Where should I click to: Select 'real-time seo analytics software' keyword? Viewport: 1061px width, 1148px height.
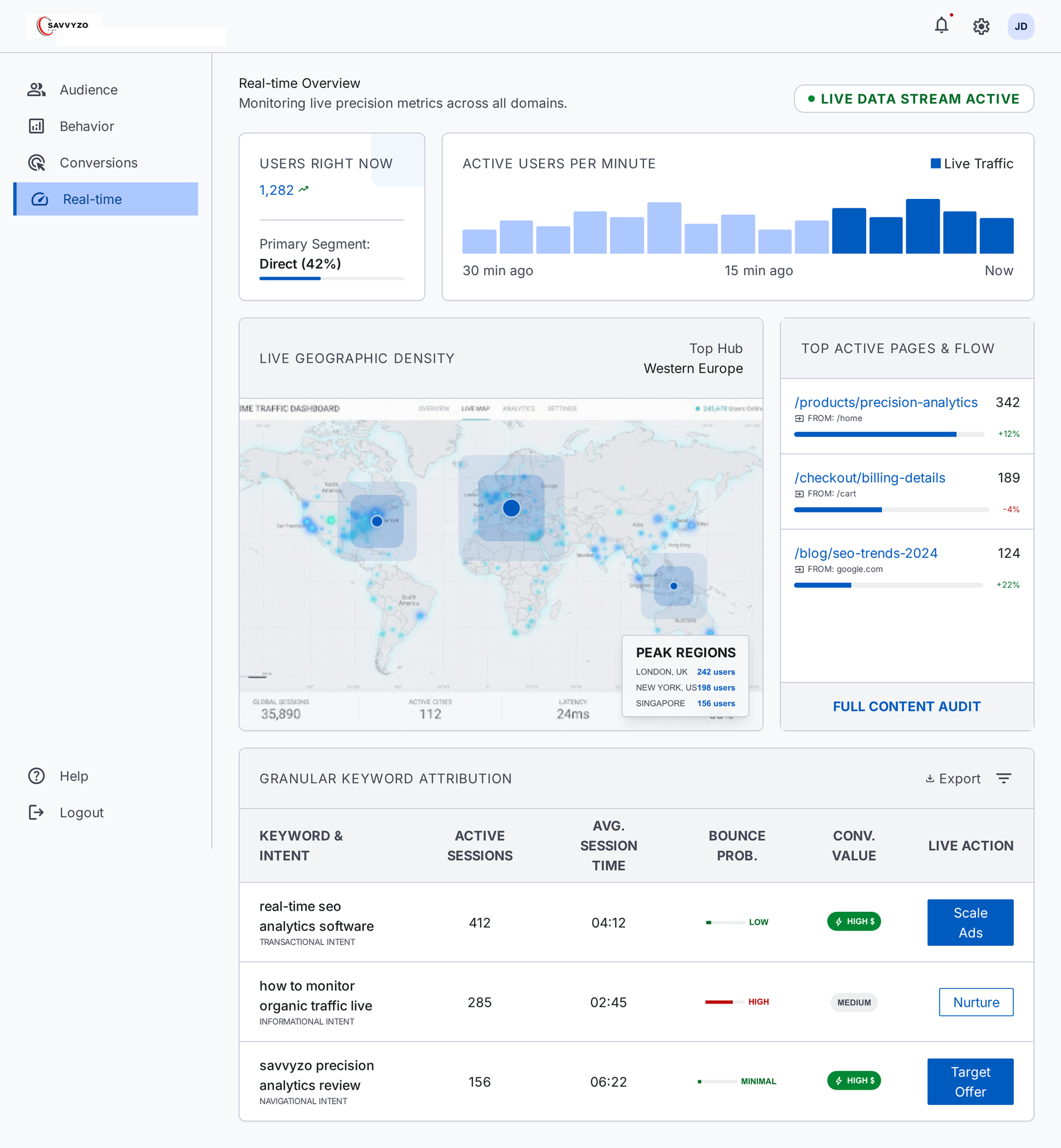[316, 917]
